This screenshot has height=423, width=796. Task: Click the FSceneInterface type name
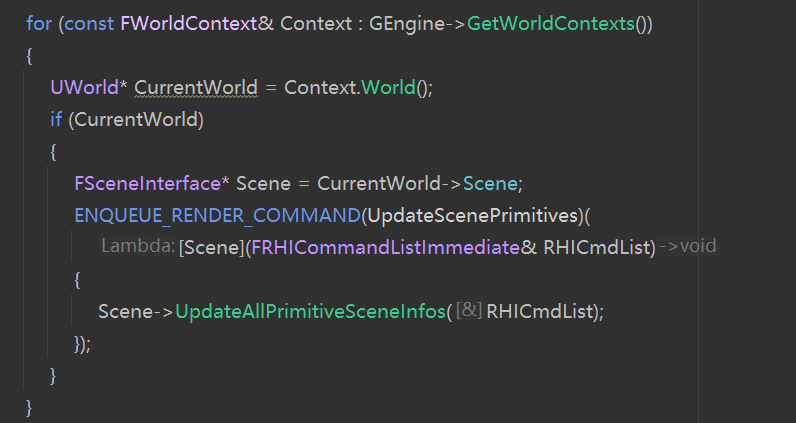pyautogui.click(x=146, y=184)
